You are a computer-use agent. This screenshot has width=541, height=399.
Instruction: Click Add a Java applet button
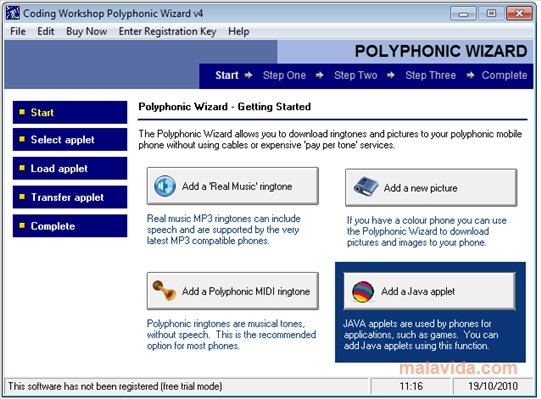(429, 291)
